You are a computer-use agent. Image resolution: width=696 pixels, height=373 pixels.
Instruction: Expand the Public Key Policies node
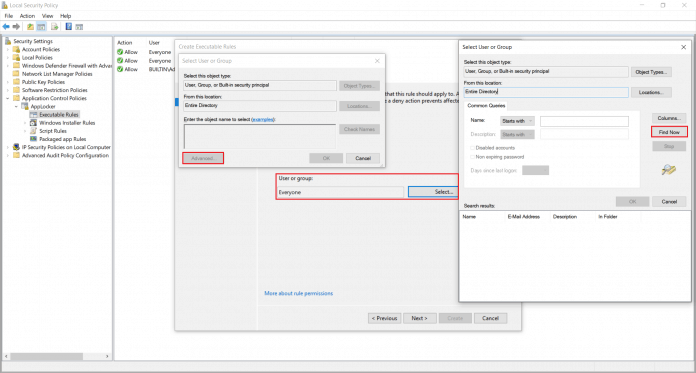click(8, 82)
